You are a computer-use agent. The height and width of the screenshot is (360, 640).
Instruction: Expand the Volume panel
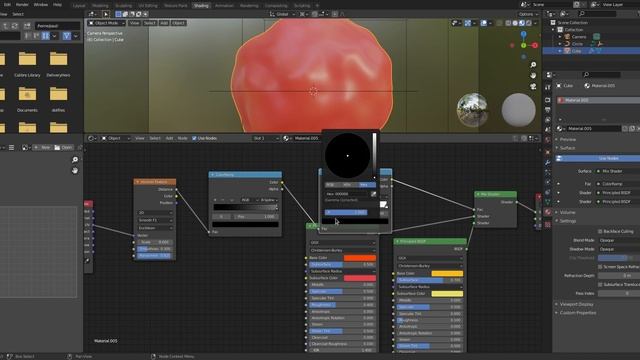(x=567, y=212)
